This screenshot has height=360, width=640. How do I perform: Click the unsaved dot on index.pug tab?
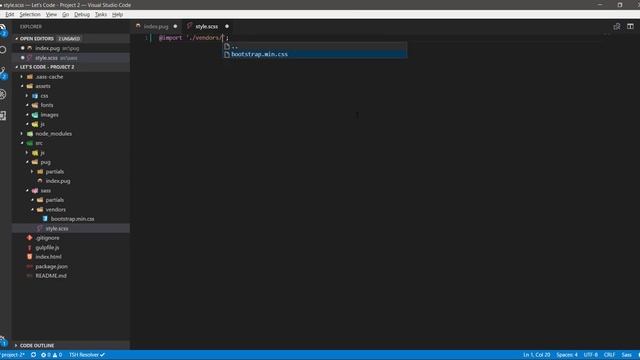tap(175, 27)
